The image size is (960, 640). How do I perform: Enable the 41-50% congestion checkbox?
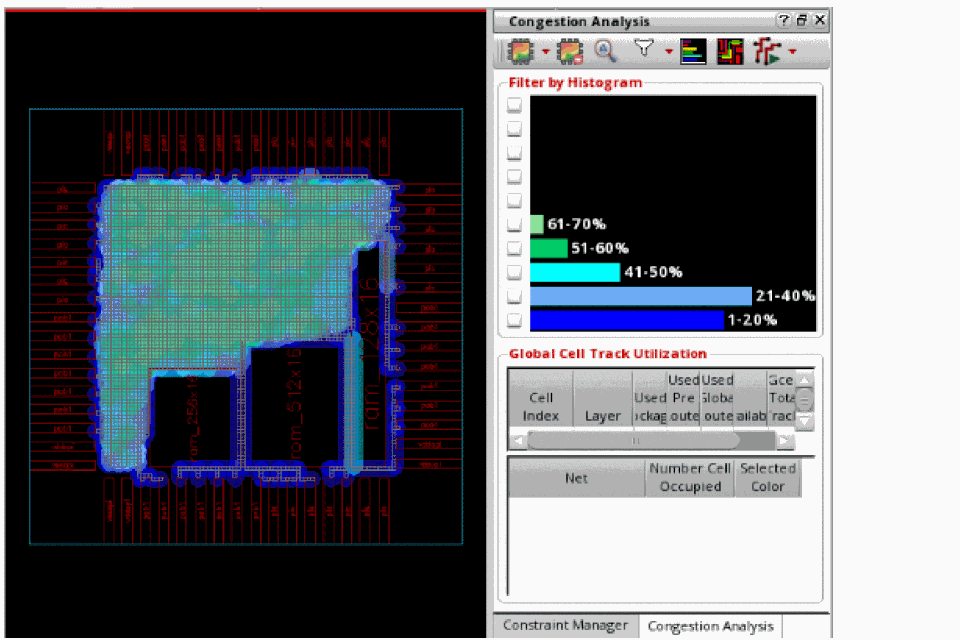pyautogui.click(x=514, y=272)
